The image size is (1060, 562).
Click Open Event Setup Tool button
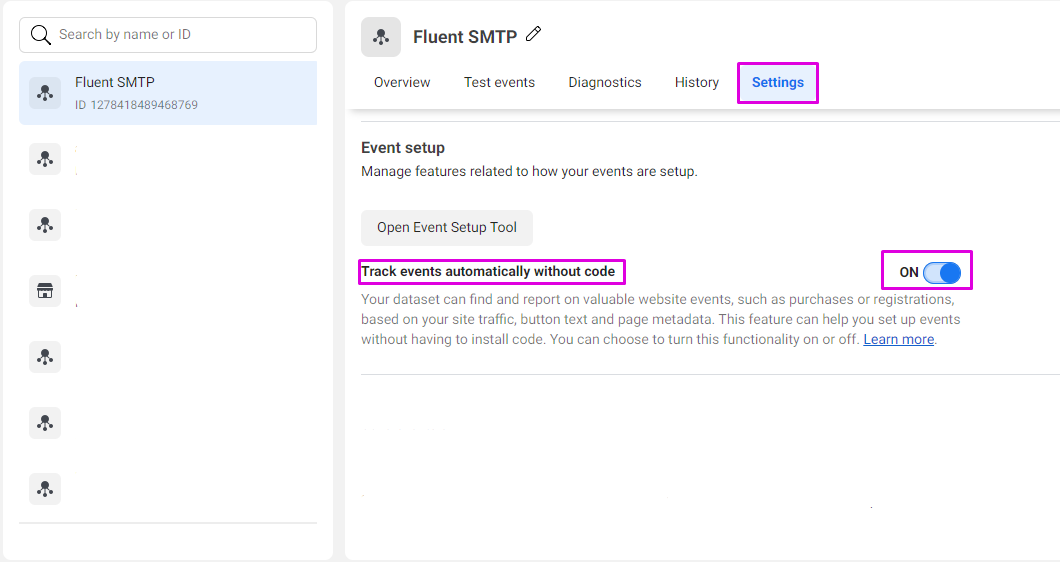pyautogui.click(x=447, y=227)
